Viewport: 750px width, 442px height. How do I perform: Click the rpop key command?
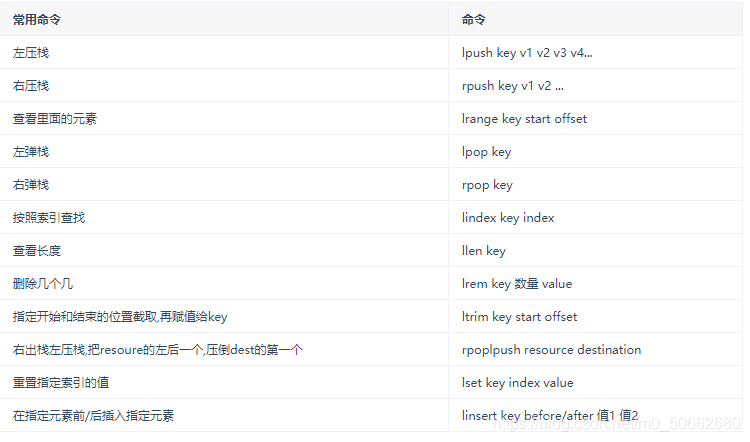pos(487,185)
